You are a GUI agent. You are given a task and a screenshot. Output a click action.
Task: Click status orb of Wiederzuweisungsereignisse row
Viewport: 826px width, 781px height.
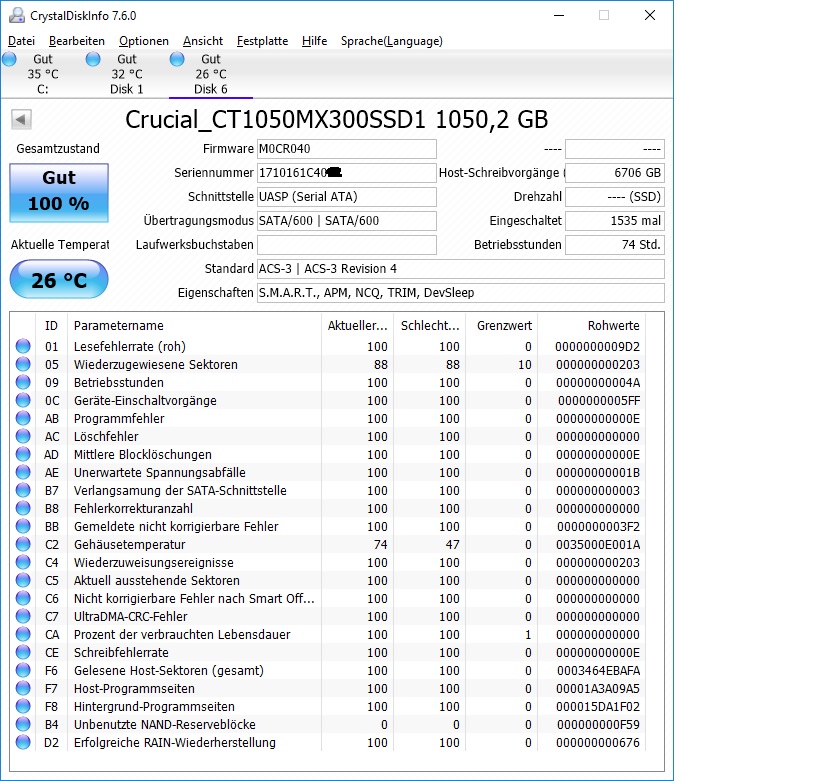23,562
